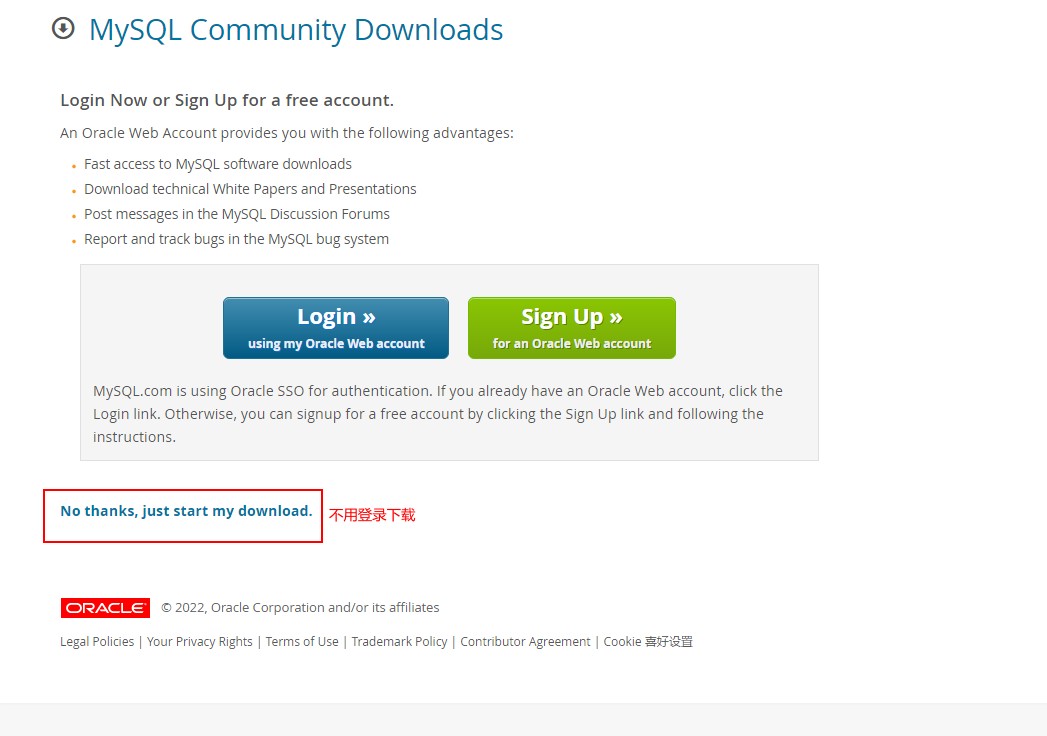
Task: Click the green Sign Up button
Action: coord(572,328)
